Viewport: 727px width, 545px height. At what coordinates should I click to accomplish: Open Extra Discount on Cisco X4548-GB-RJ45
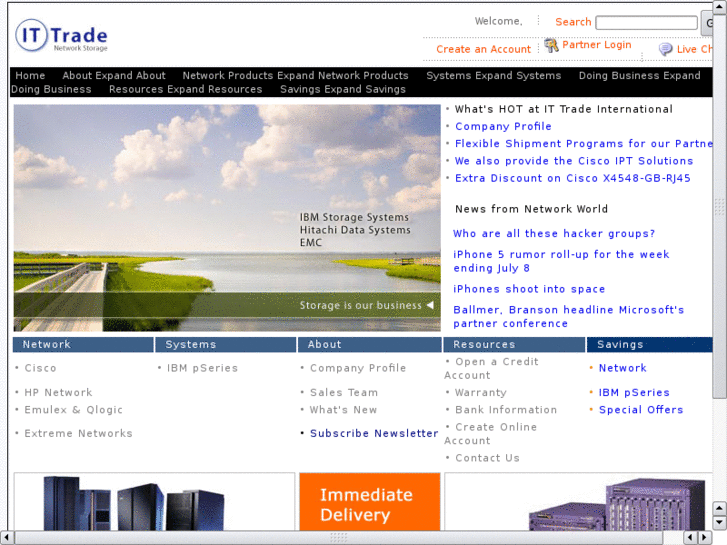coord(573,178)
